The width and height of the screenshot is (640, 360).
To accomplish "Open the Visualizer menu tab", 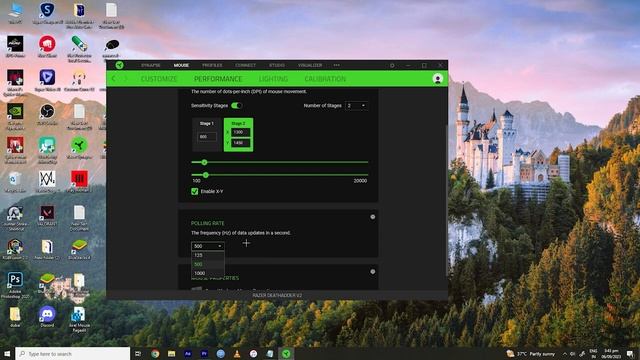I will 310,65.
